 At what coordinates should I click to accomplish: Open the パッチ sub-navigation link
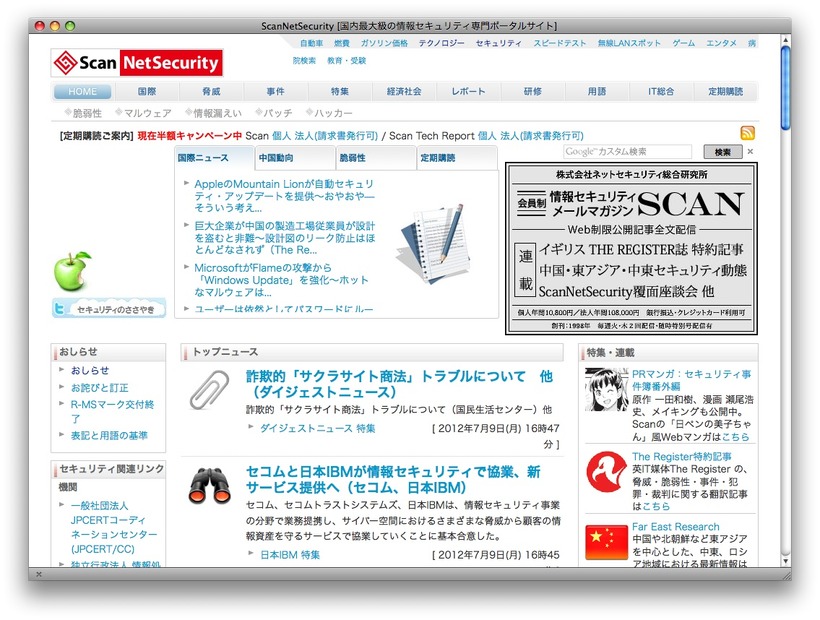click(278, 113)
